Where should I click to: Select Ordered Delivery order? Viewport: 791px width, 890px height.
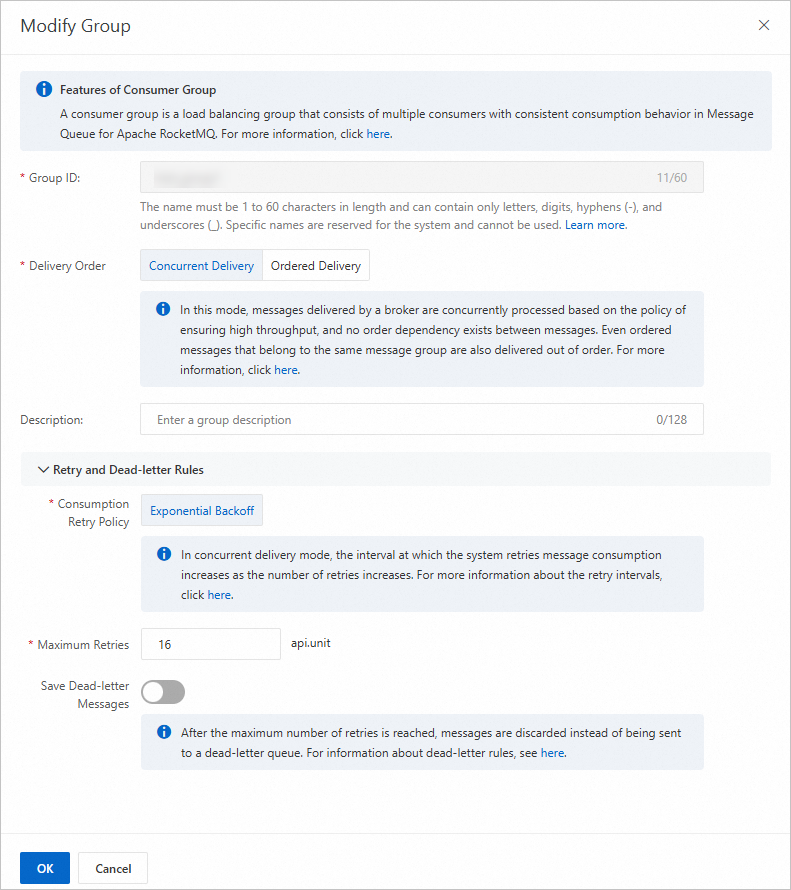pyautogui.click(x=316, y=266)
